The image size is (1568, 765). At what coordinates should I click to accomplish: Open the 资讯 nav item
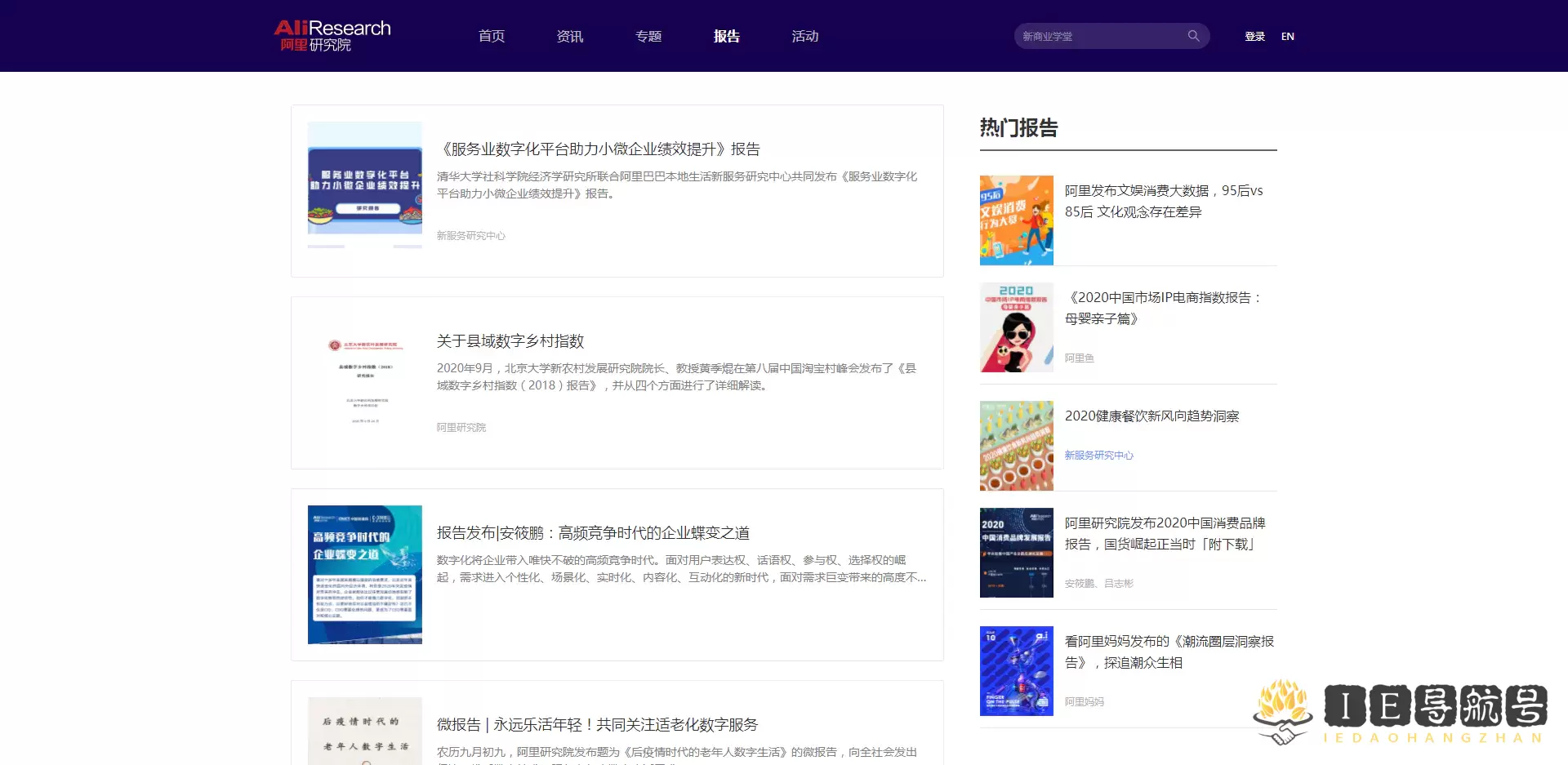570,36
